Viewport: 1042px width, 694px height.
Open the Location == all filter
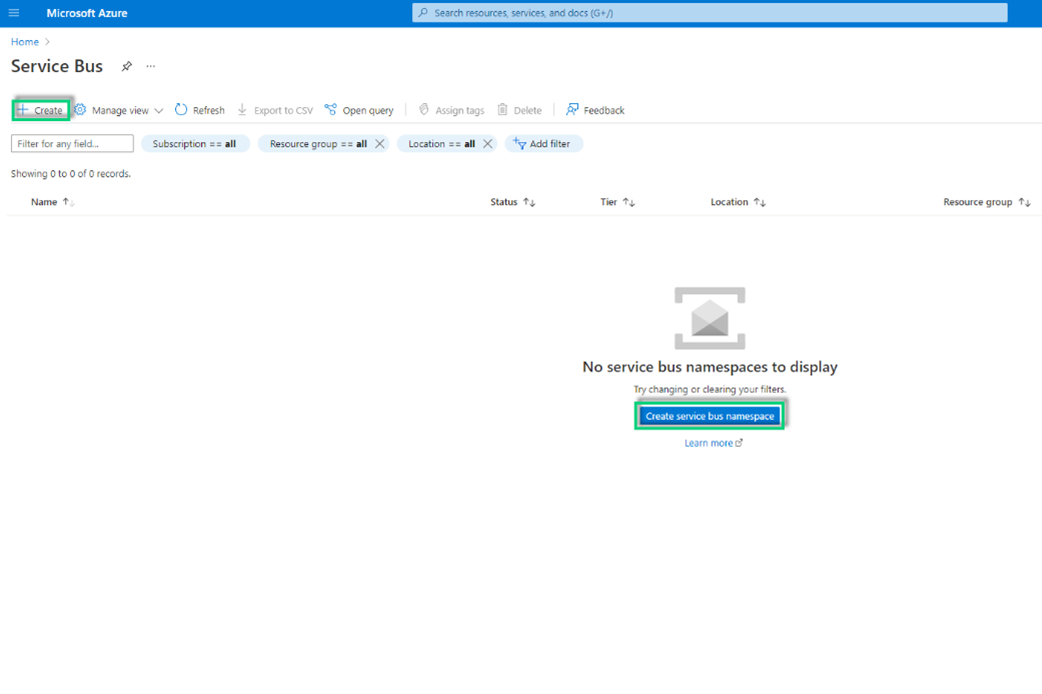pyautogui.click(x=441, y=144)
